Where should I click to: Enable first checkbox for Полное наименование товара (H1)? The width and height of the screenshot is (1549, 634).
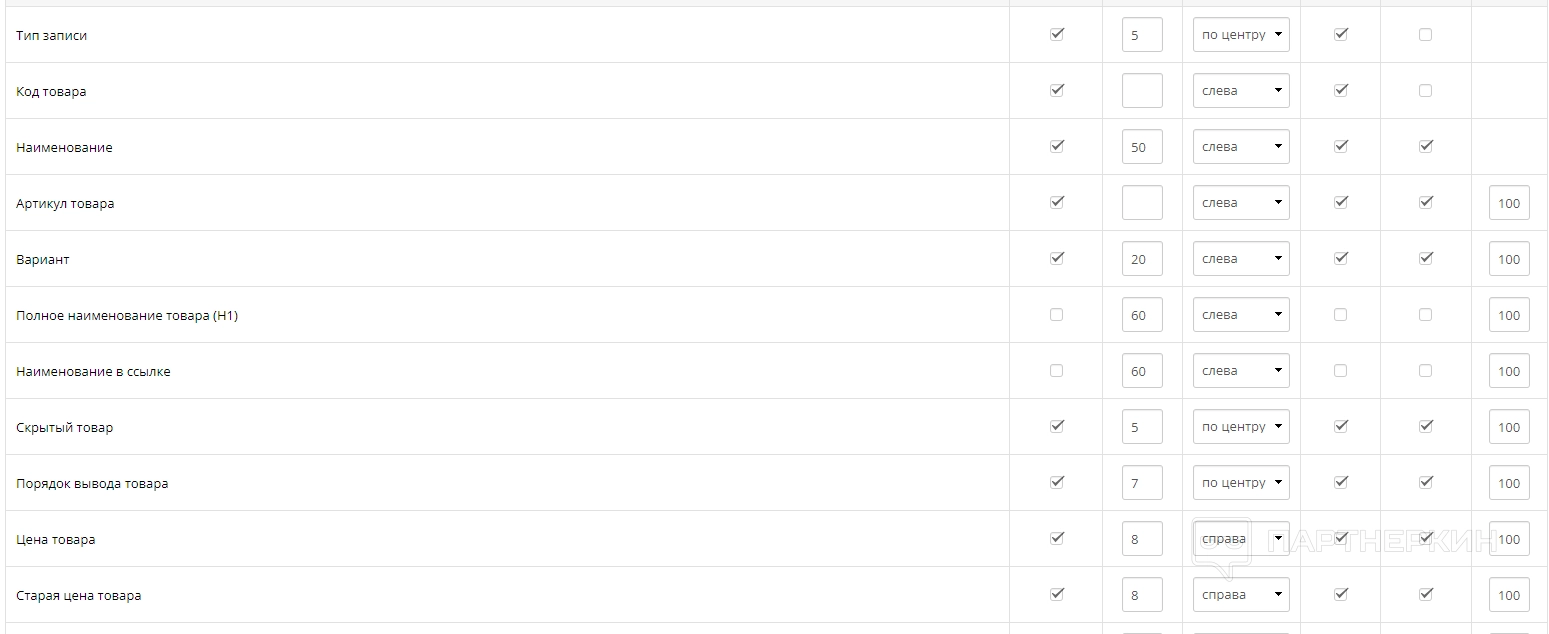(1056, 314)
